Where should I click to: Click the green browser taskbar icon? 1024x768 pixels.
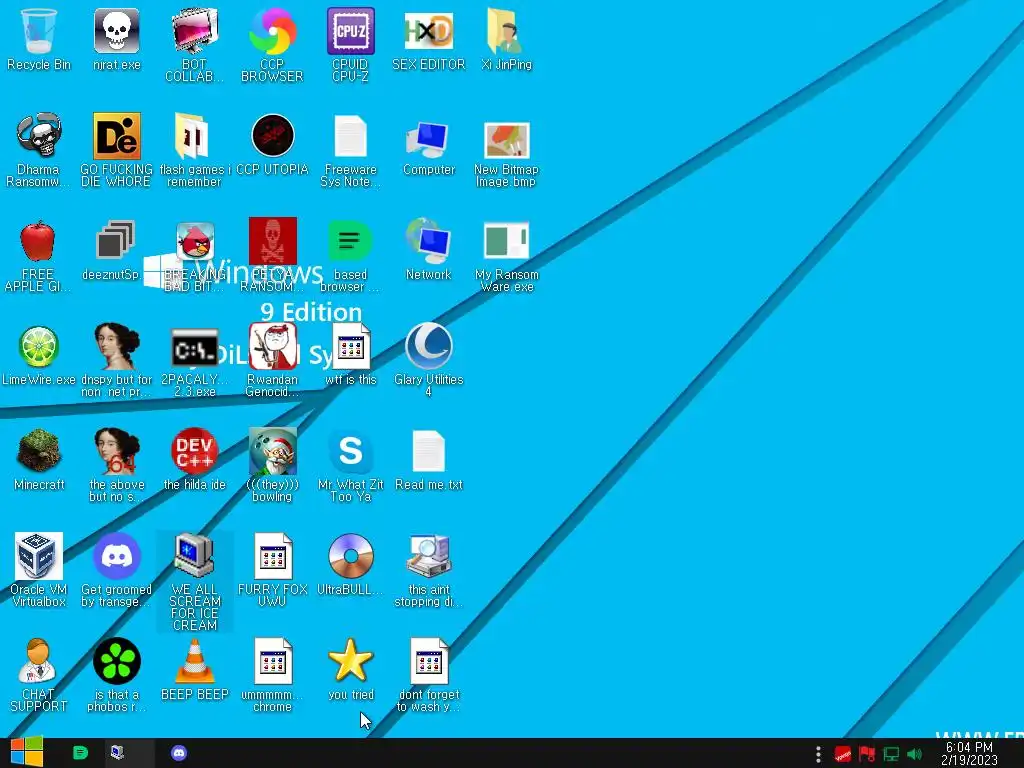pyautogui.click(x=80, y=753)
